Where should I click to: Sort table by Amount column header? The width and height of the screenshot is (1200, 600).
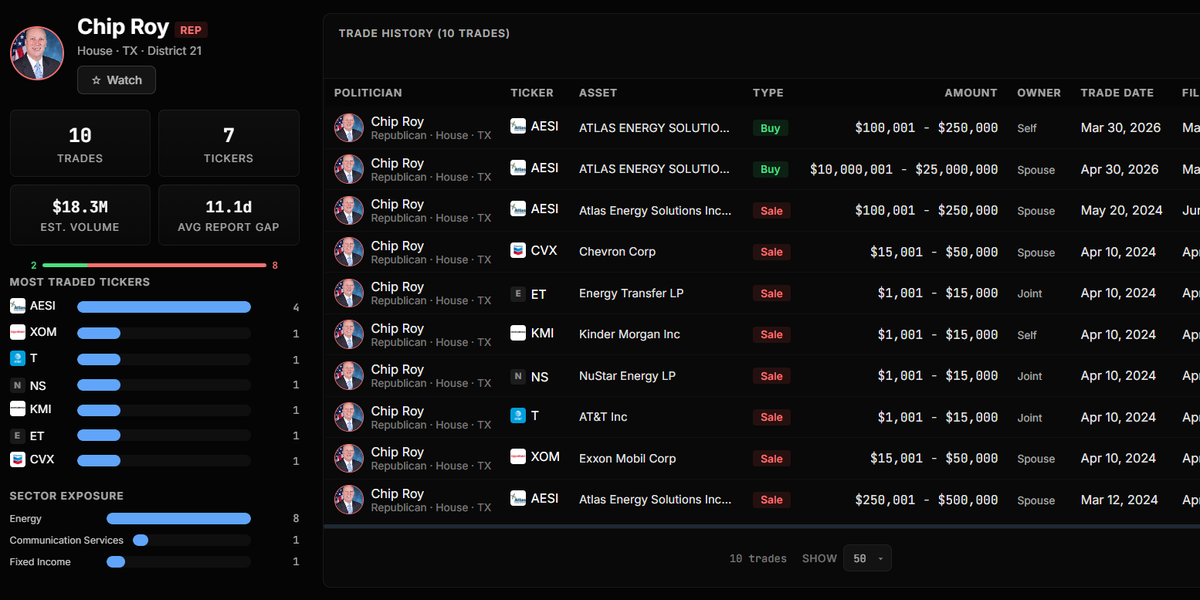coord(971,93)
